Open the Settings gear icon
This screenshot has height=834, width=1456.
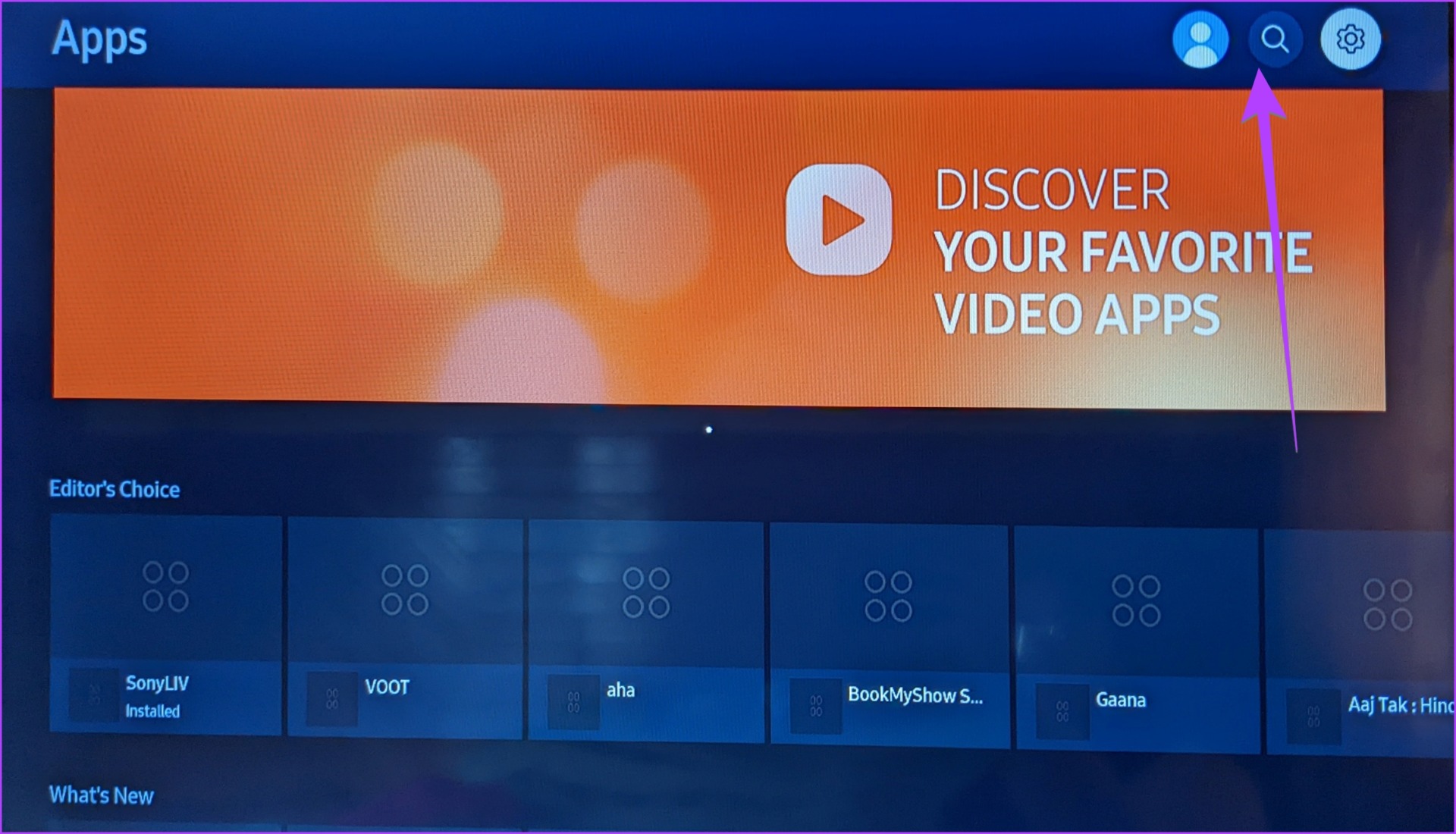click(x=1351, y=39)
